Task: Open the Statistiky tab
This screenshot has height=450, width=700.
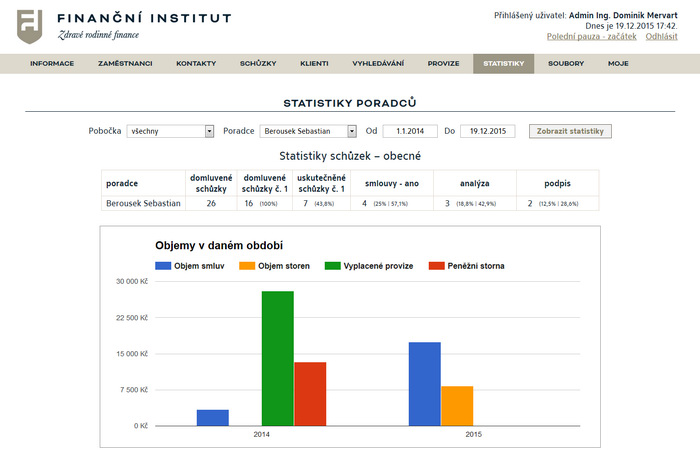Action: tap(503, 63)
